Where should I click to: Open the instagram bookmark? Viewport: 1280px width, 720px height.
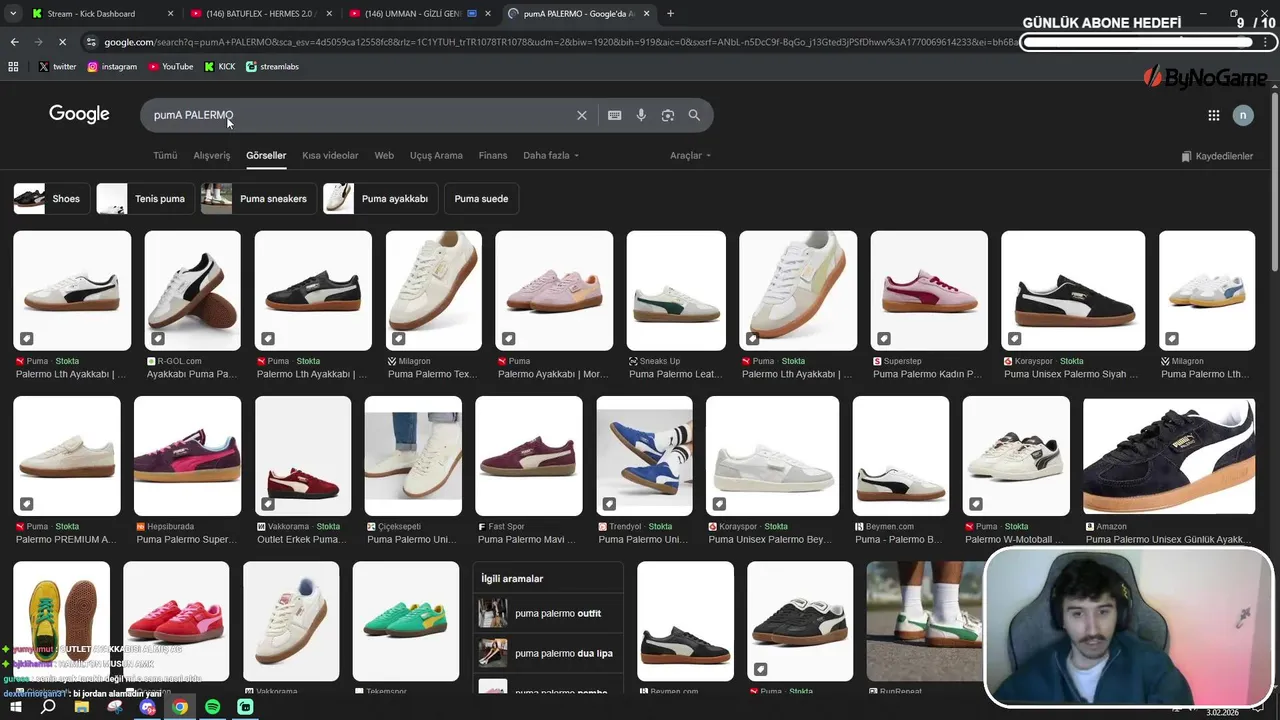tap(112, 66)
